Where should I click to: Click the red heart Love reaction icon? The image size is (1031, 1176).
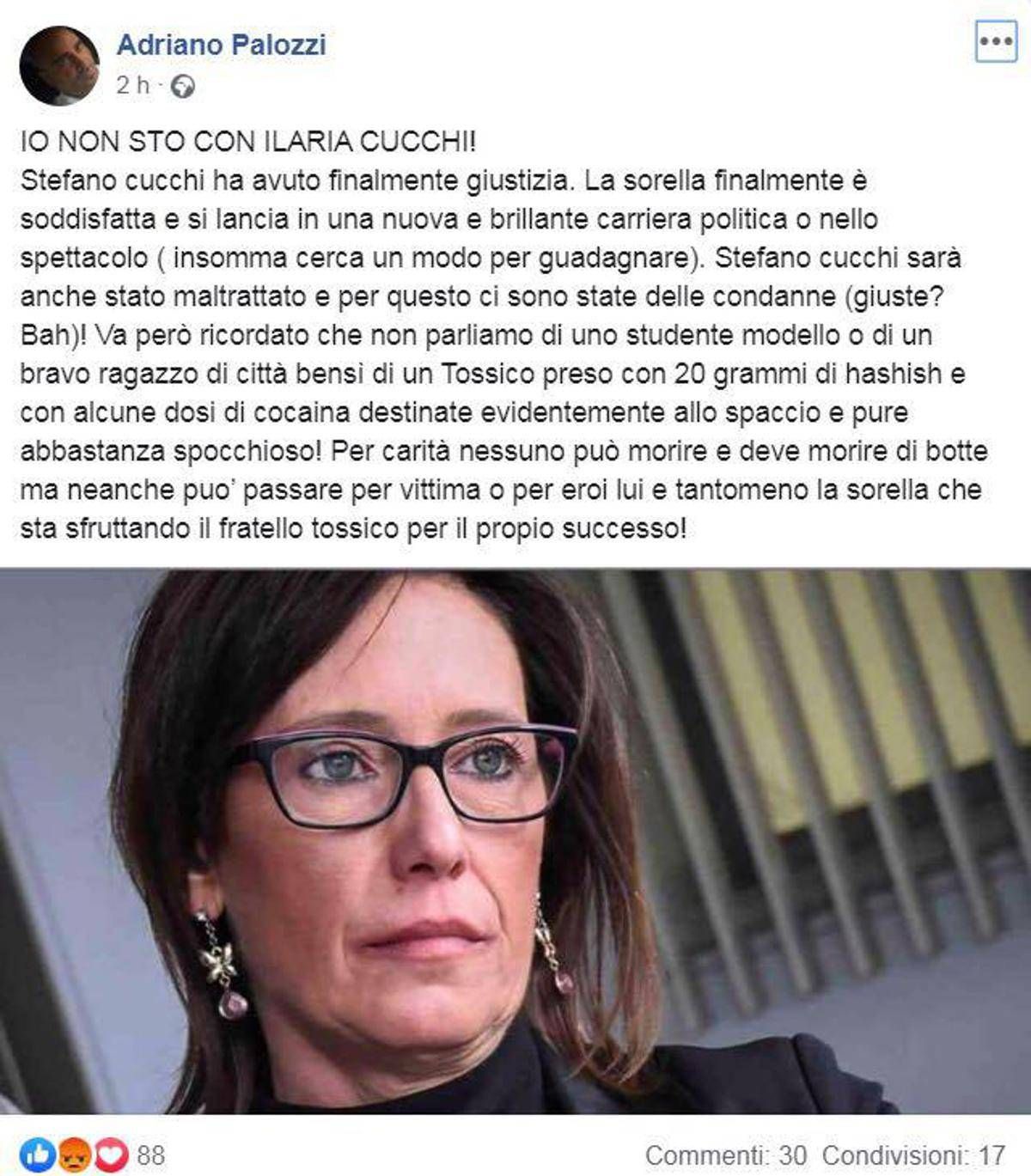tap(113, 1155)
